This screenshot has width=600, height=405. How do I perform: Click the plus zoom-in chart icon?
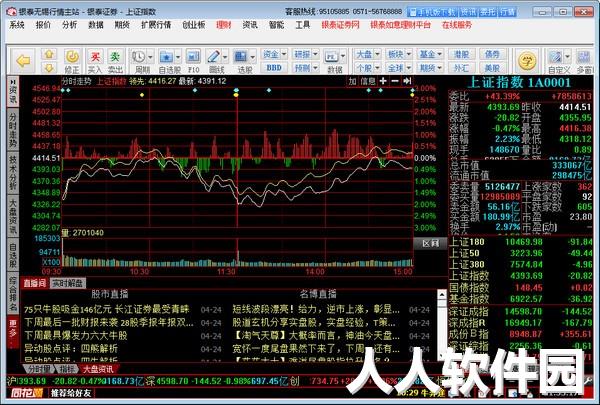383,81
